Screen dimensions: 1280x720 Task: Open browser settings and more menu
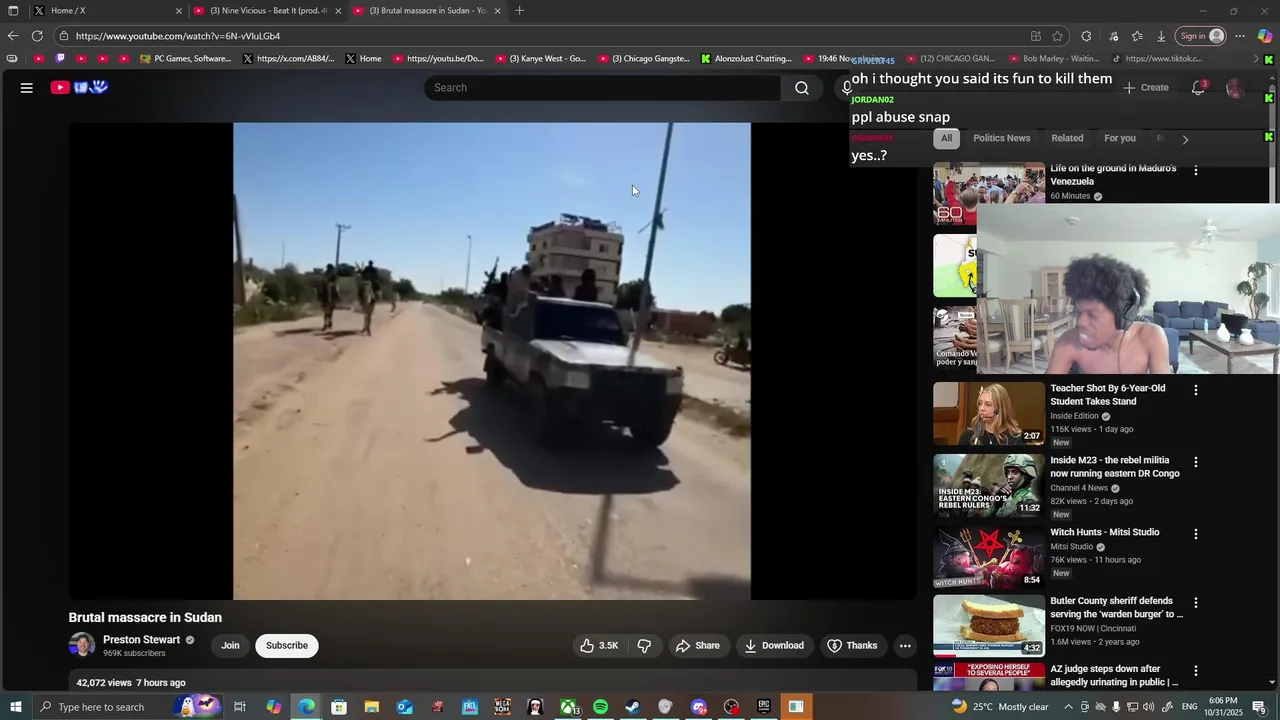coord(1240,36)
